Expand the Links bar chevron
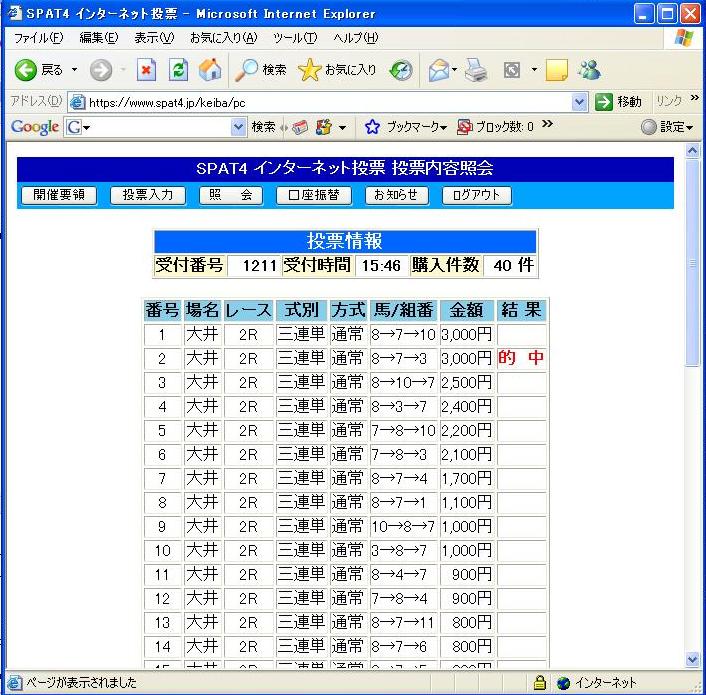 (x=694, y=97)
